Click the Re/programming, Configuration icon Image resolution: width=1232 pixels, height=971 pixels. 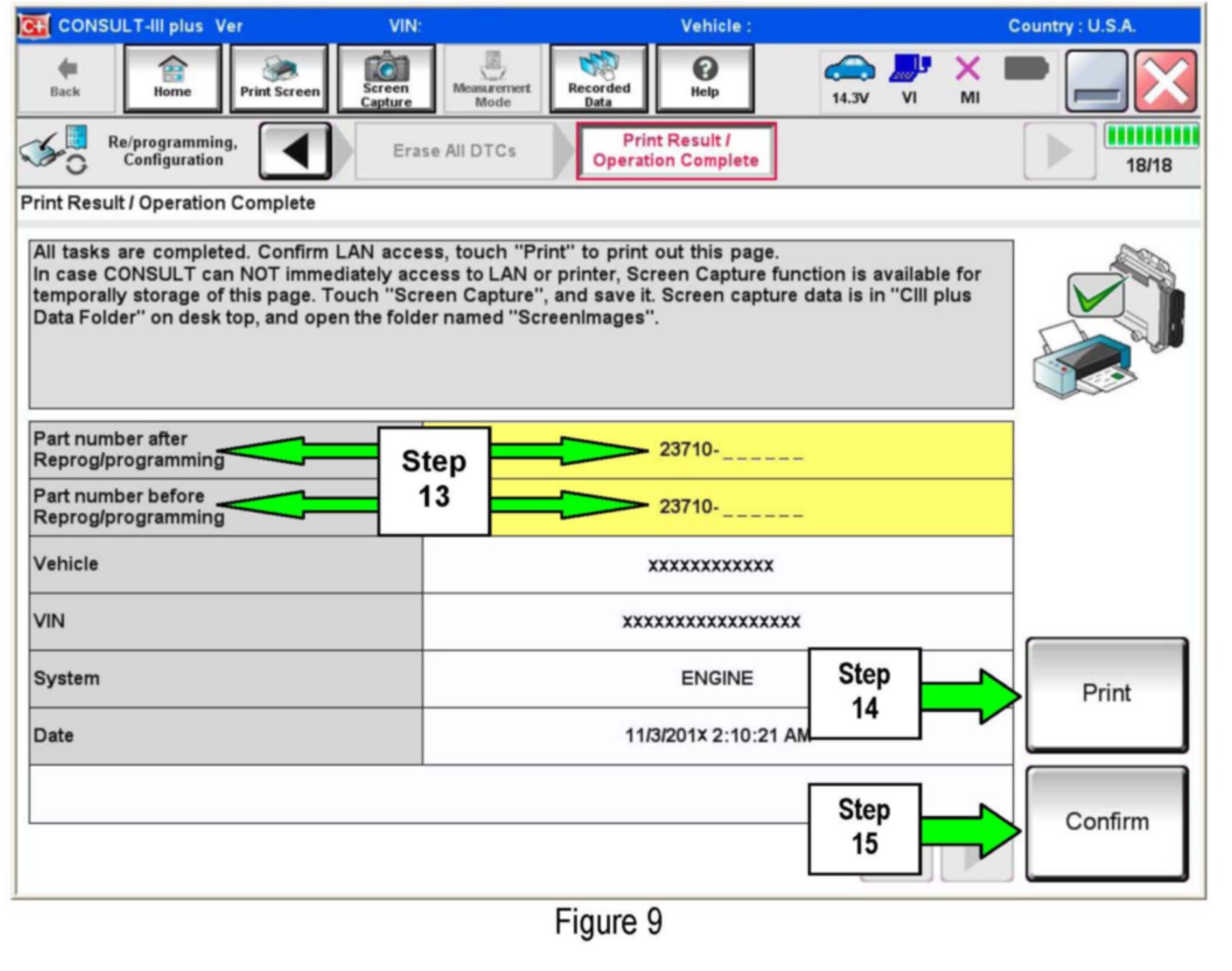point(54,151)
